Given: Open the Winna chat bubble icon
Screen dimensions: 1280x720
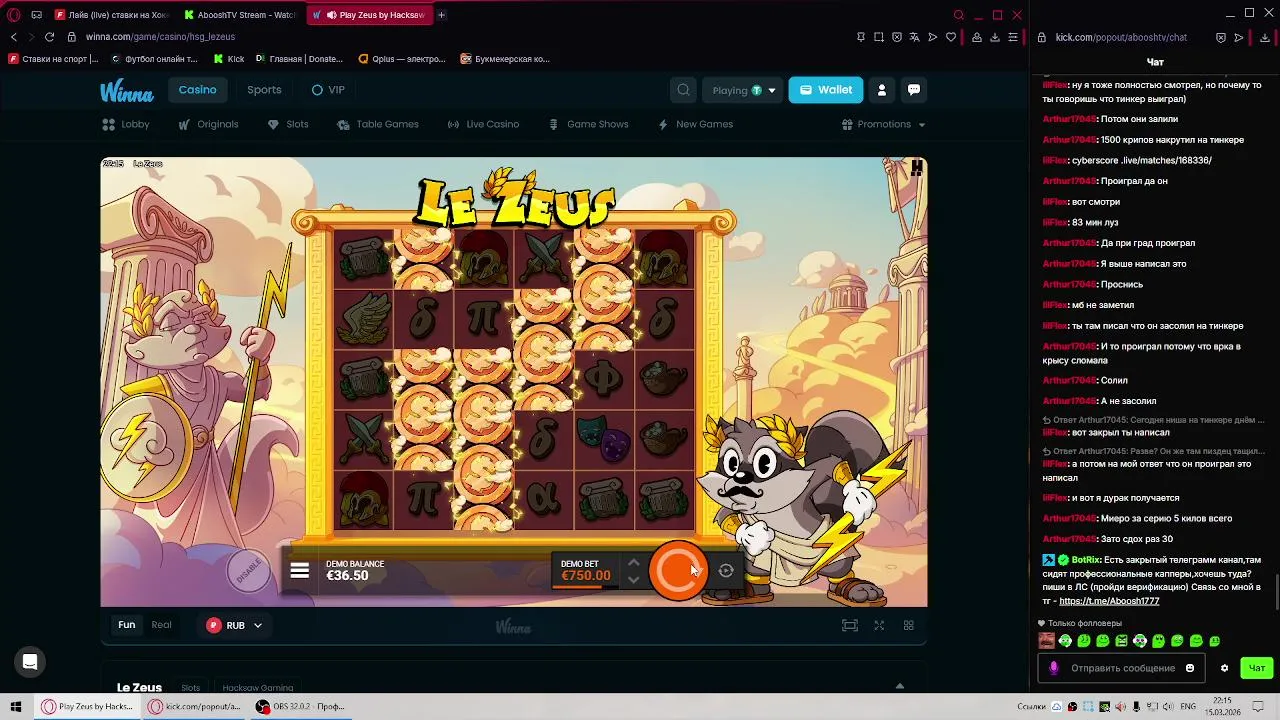Looking at the screenshot, I should [914, 90].
